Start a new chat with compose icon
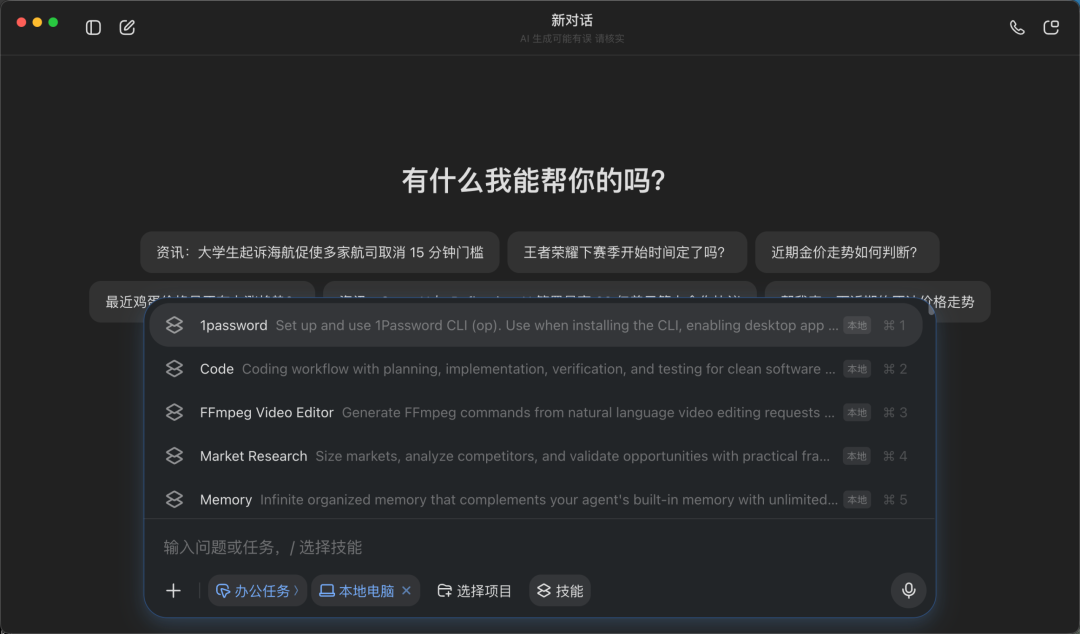This screenshot has height=634, width=1080. tap(127, 28)
